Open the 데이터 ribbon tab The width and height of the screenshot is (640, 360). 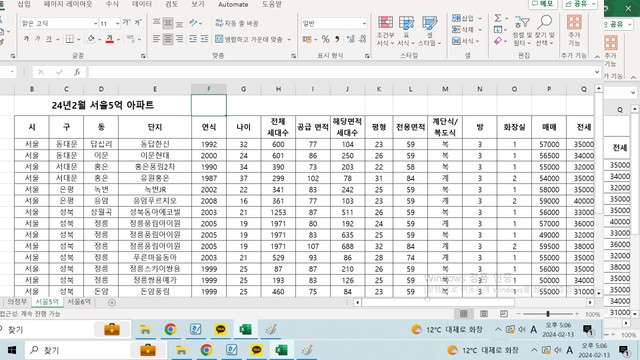pos(142,4)
